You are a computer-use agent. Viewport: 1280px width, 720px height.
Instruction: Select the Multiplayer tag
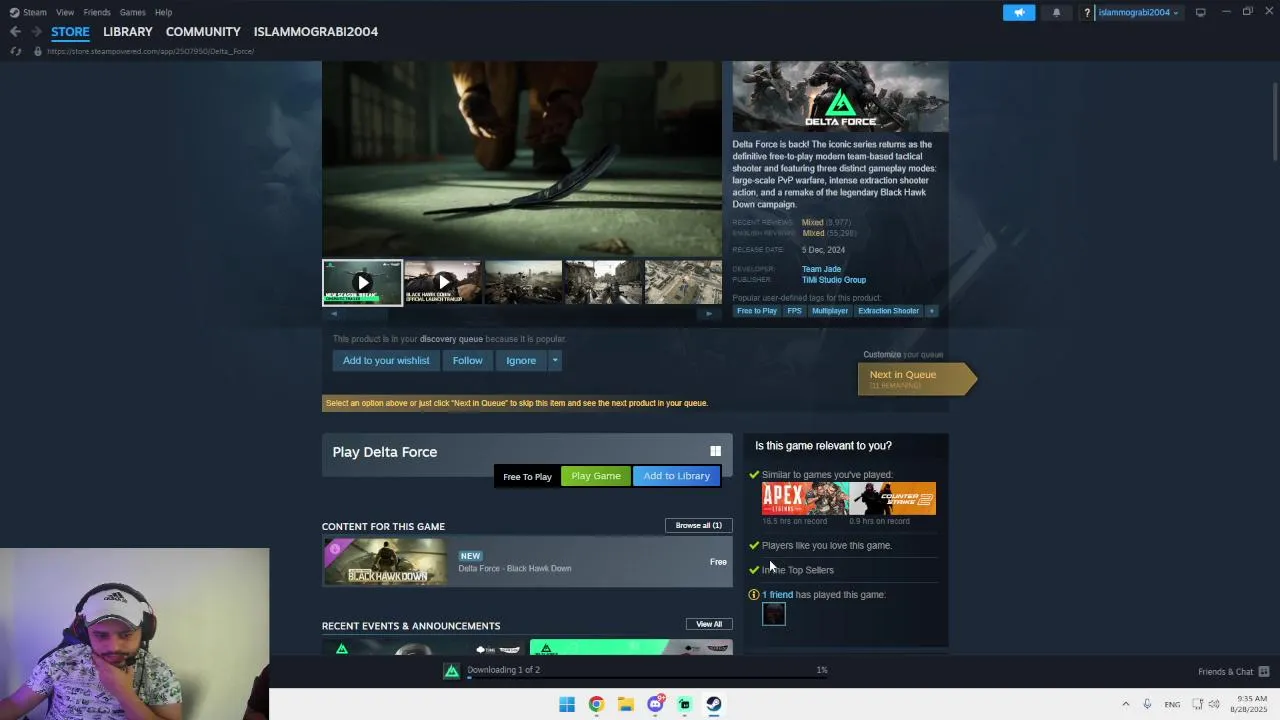point(830,311)
